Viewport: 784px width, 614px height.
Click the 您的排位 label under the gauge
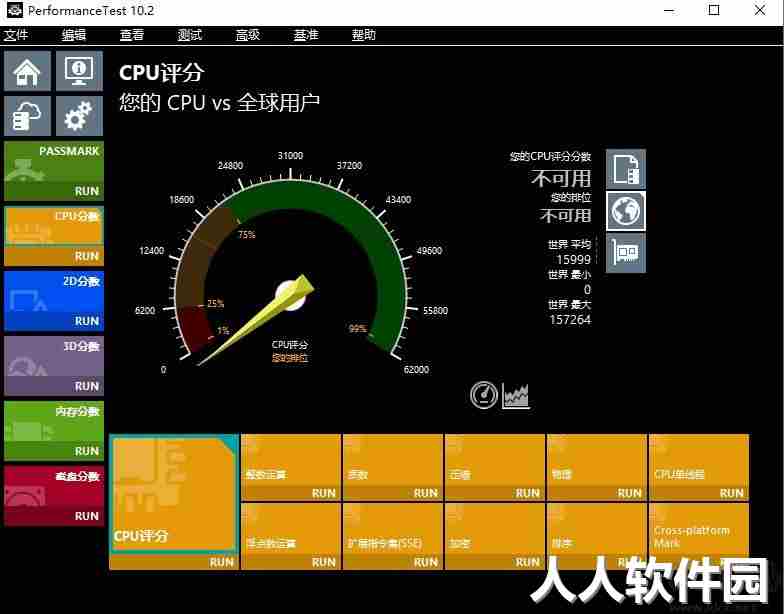[290, 358]
